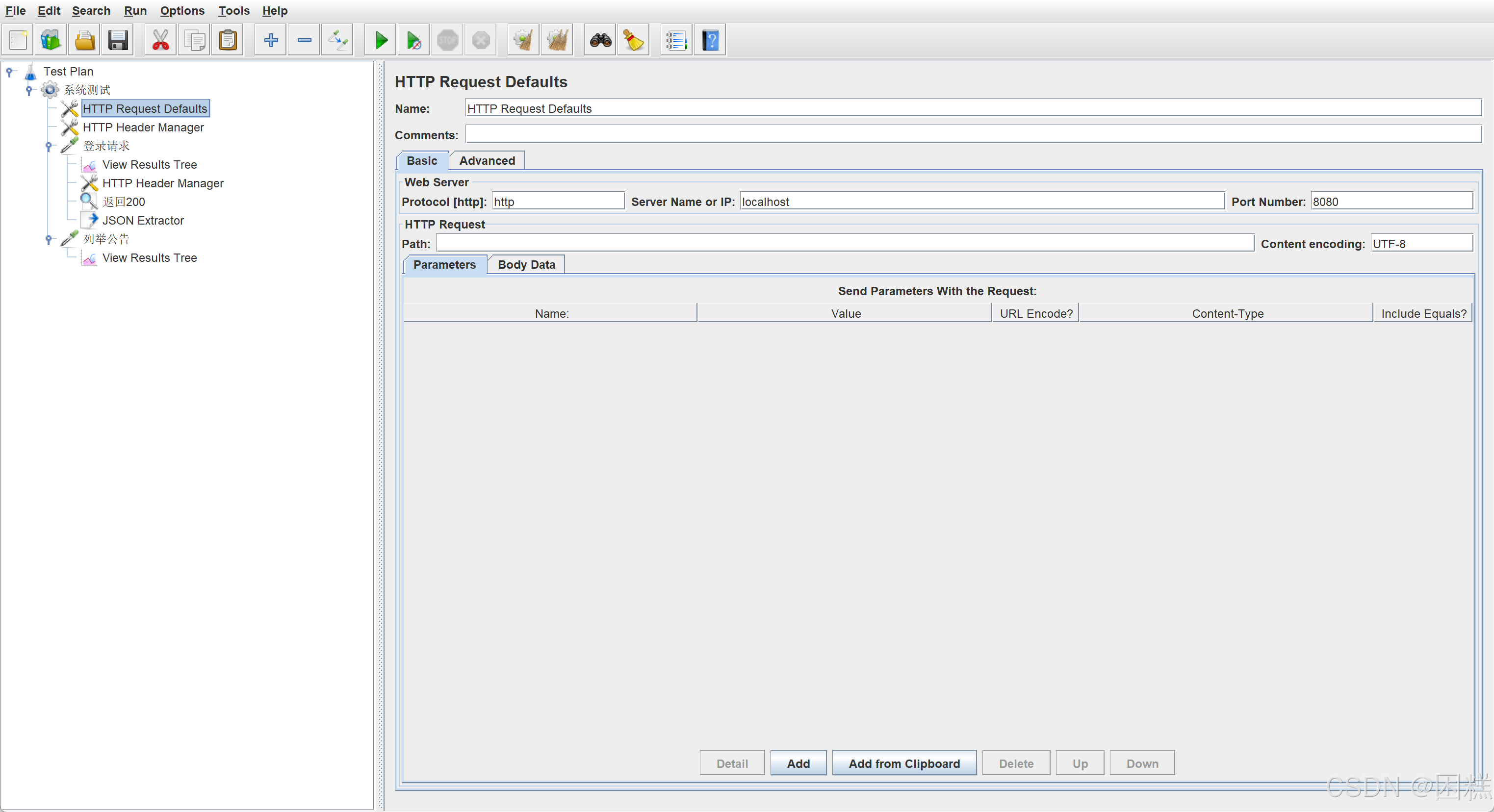Click Start no pauses icon

click(x=413, y=41)
